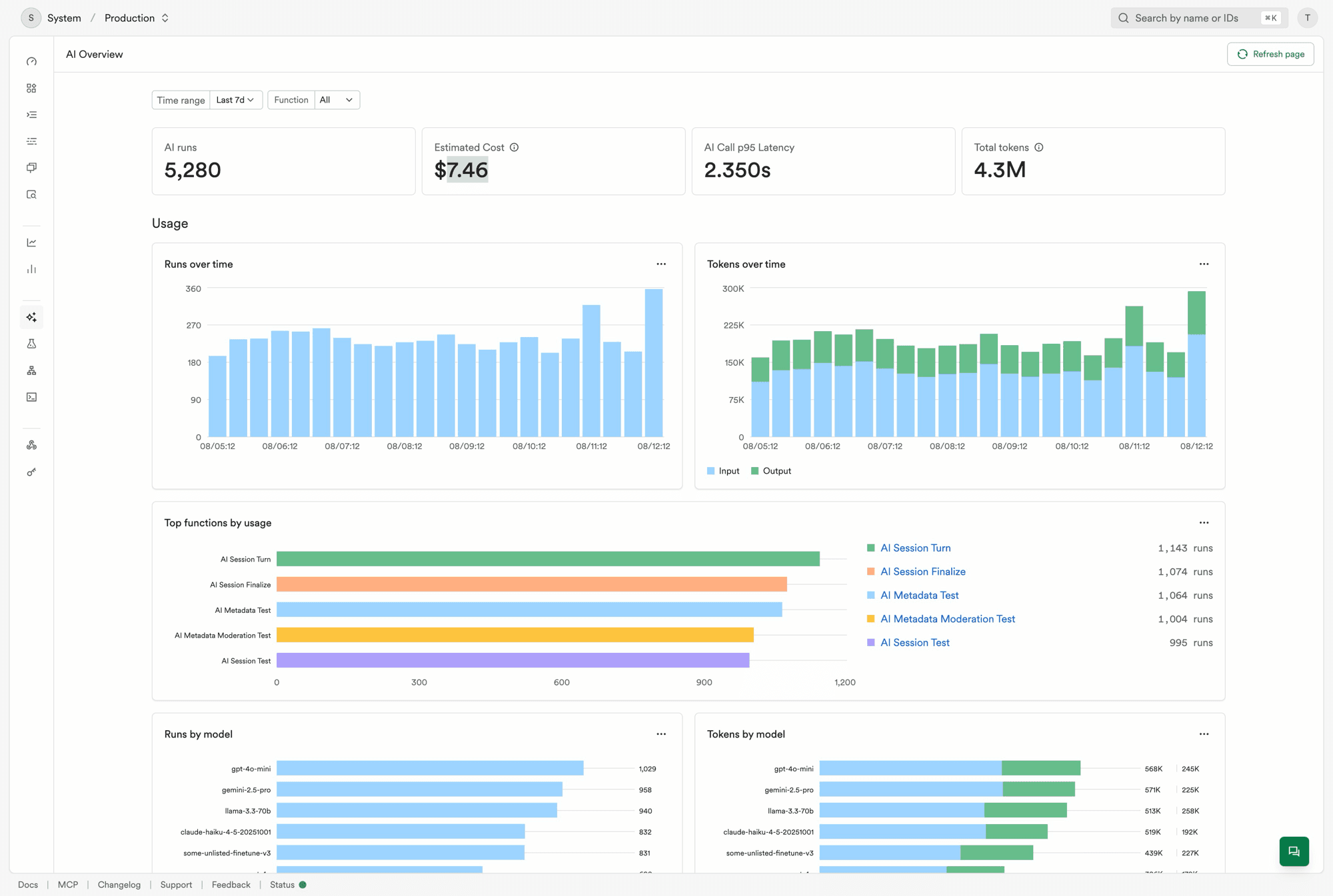Click the Total tokens info icon
The image size is (1333, 896).
[x=1038, y=147]
